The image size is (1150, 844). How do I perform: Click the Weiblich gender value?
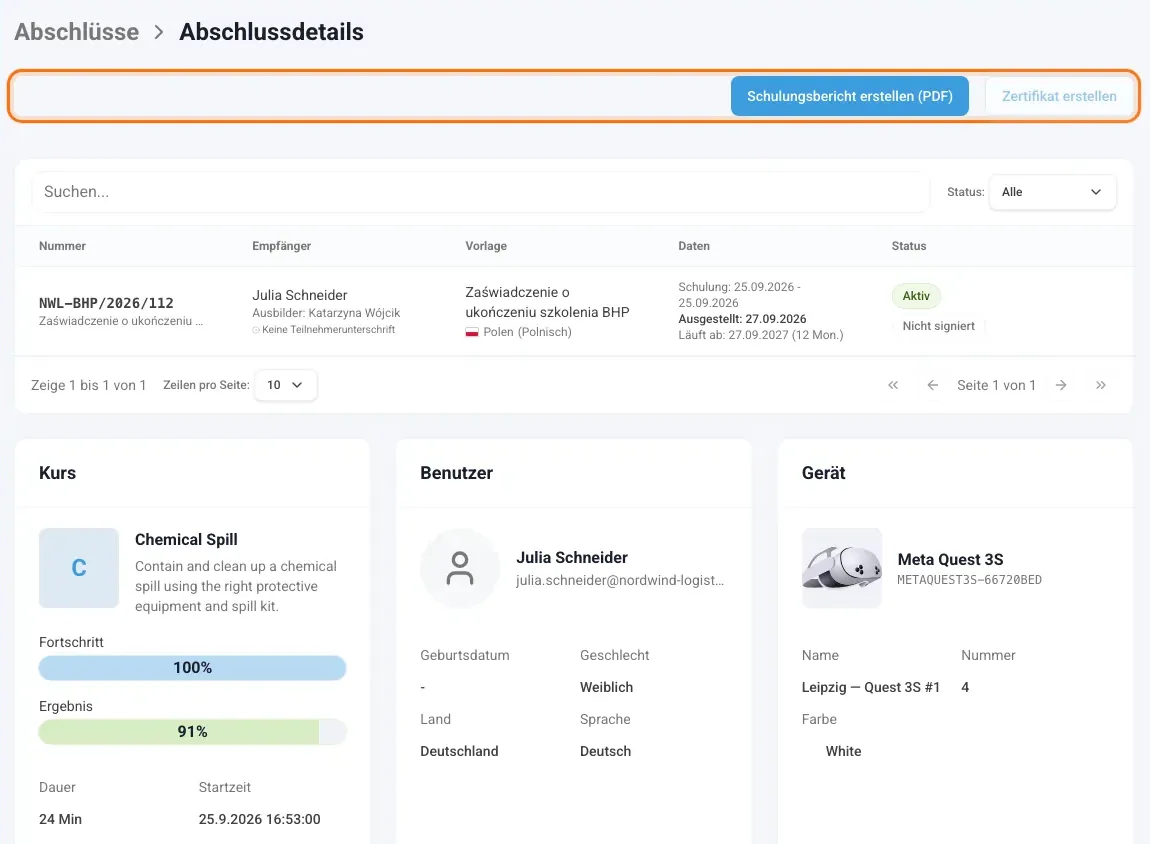click(x=606, y=687)
